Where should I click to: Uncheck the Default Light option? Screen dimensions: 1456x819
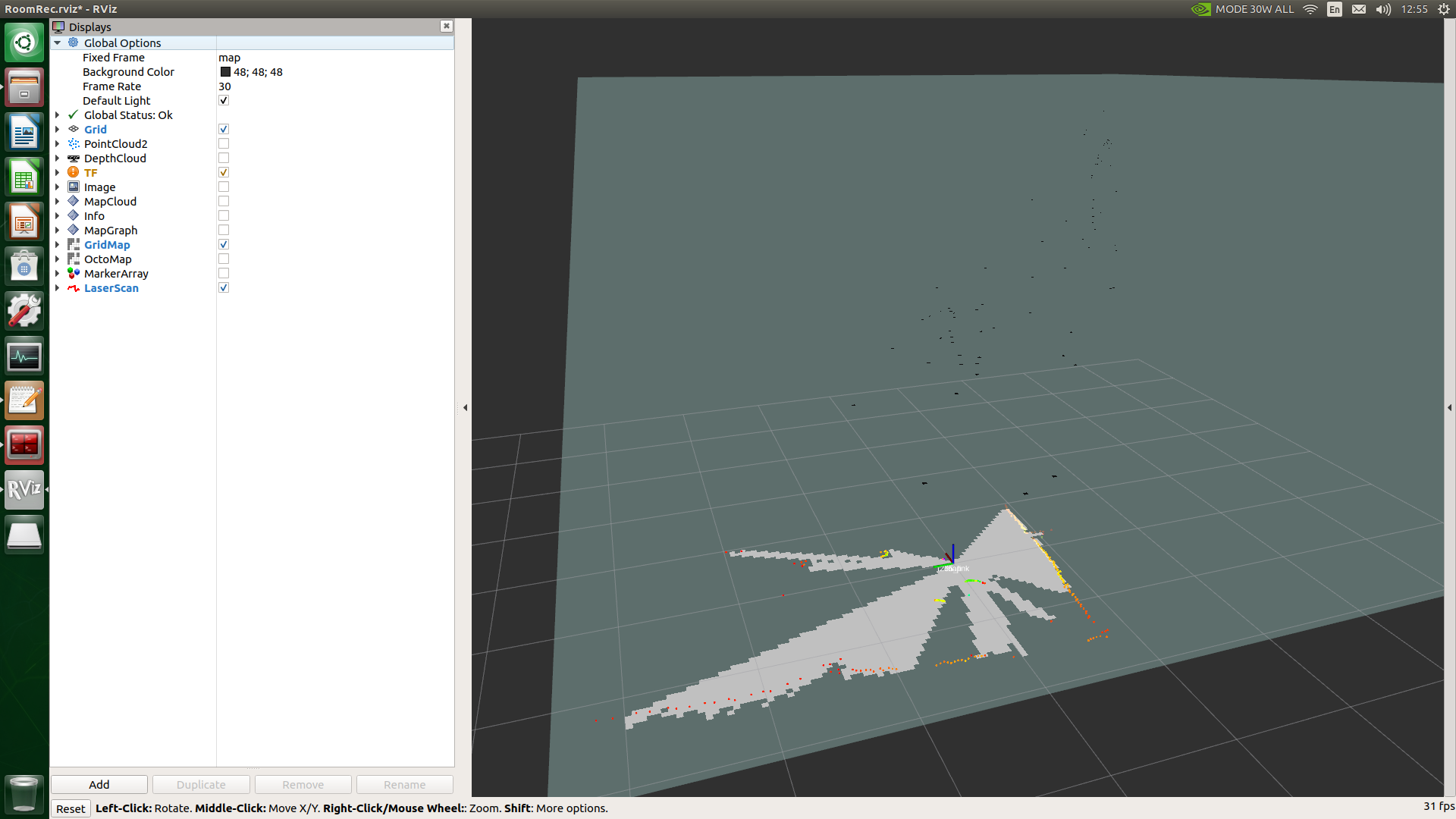tap(224, 101)
